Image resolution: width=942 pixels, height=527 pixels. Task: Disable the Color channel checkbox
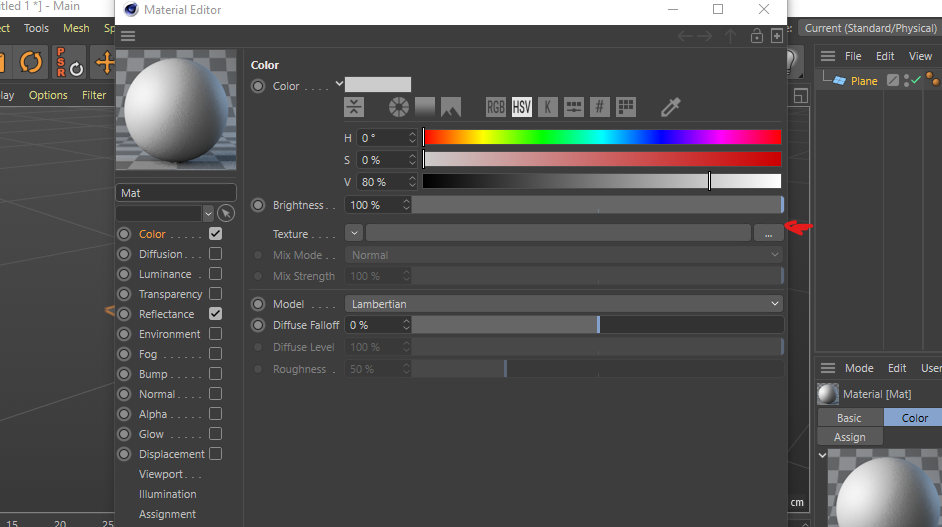tap(215, 233)
